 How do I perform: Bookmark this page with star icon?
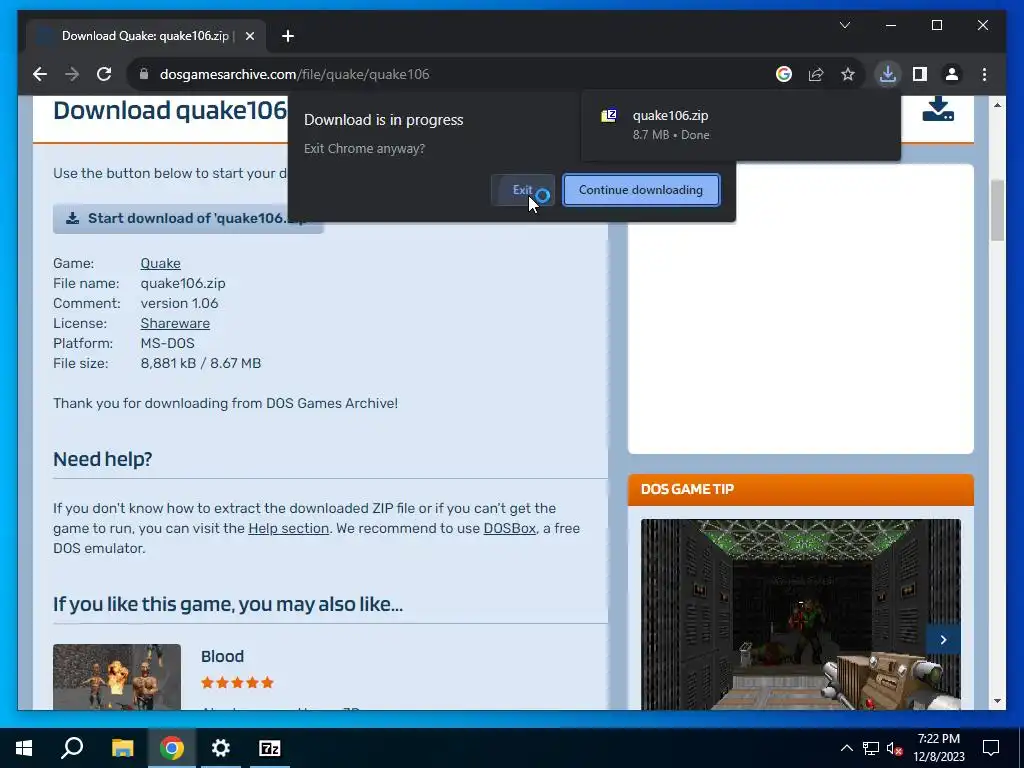click(x=848, y=74)
